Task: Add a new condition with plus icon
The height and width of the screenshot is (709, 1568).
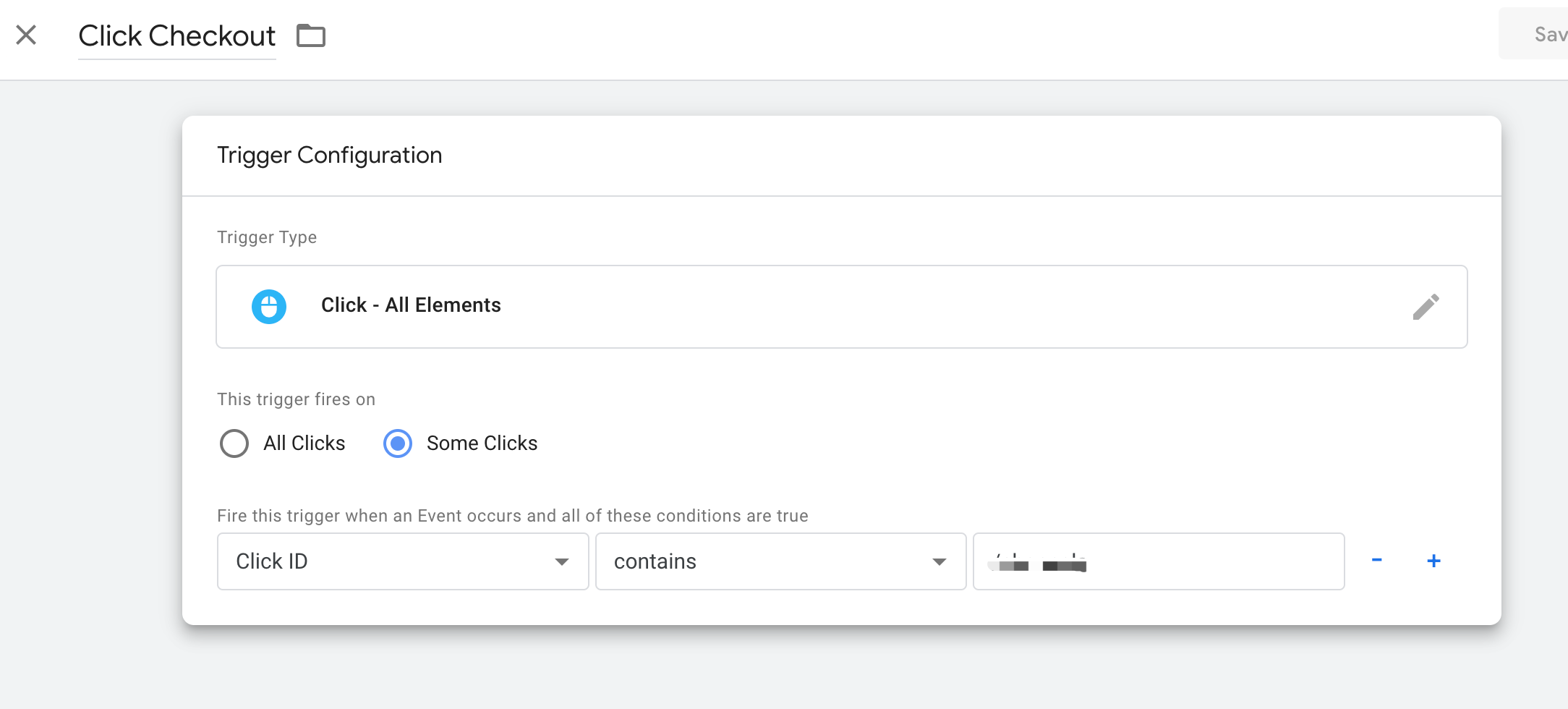Action: 1433,561
